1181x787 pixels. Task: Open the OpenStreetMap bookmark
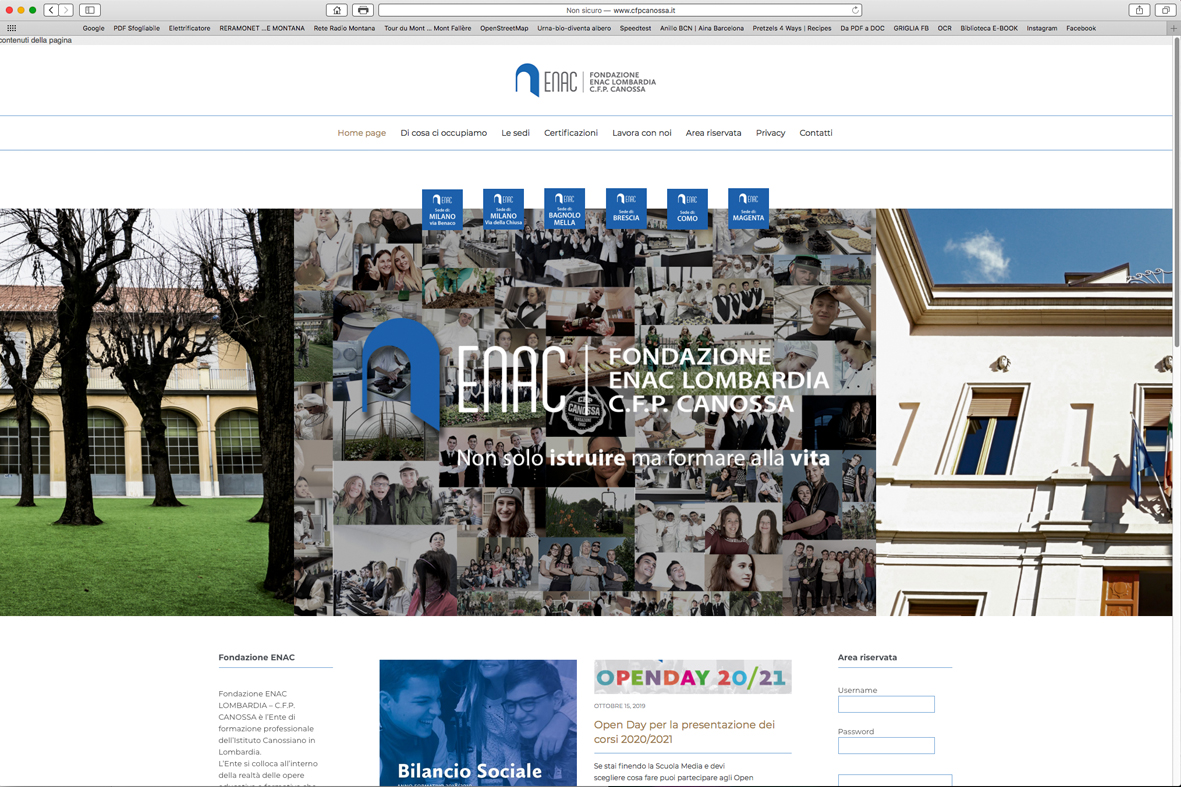point(504,28)
